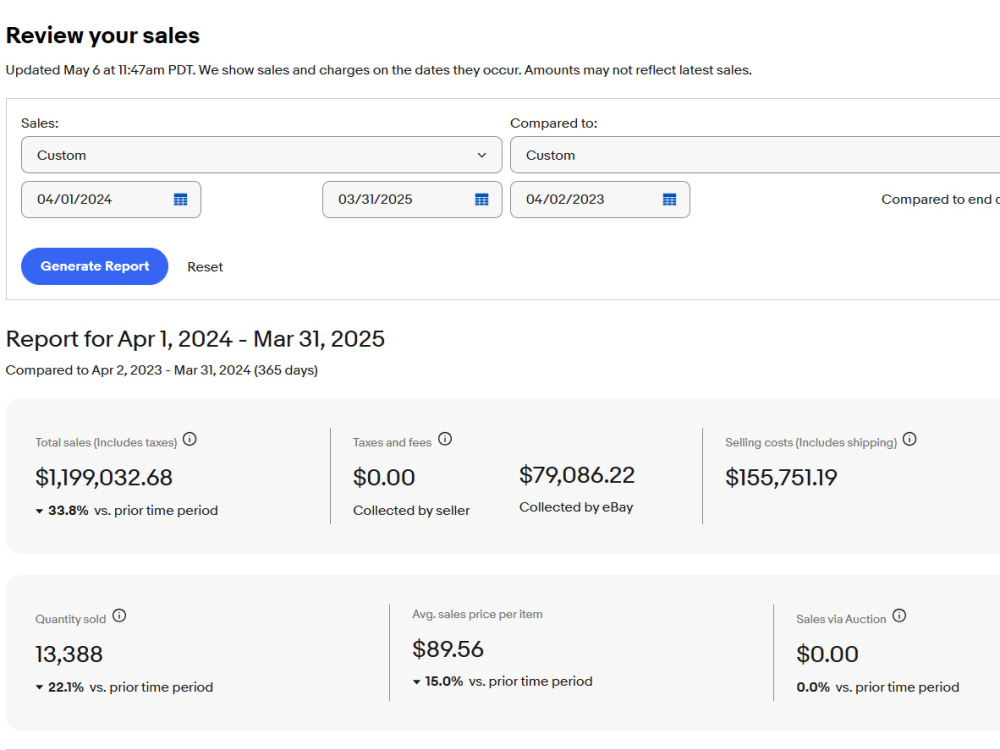
Task: Show info for Taxes and fees
Action: (445, 439)
